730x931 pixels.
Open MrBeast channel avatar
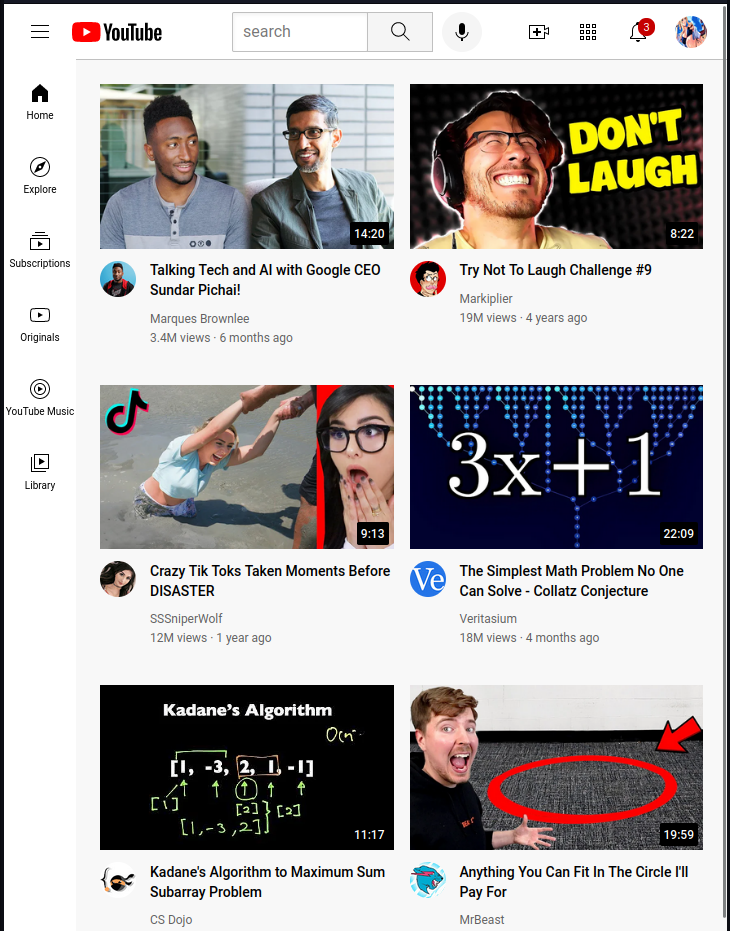pyautogui.click(x=428, y=880)
